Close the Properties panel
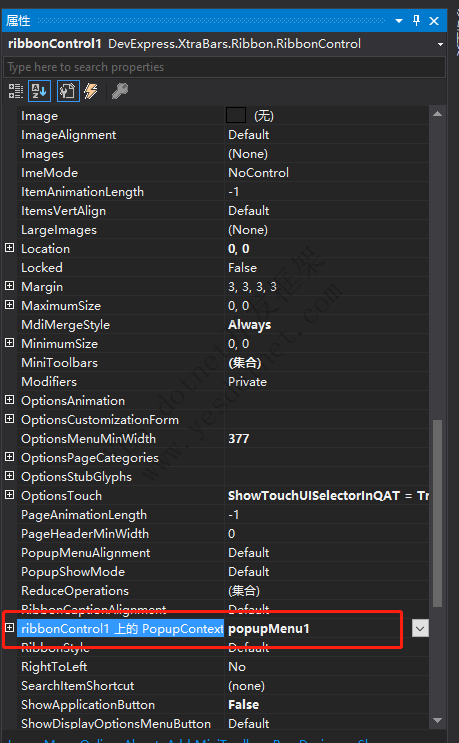The width and height of the screenshot is (459, 743). pos(434,21)
